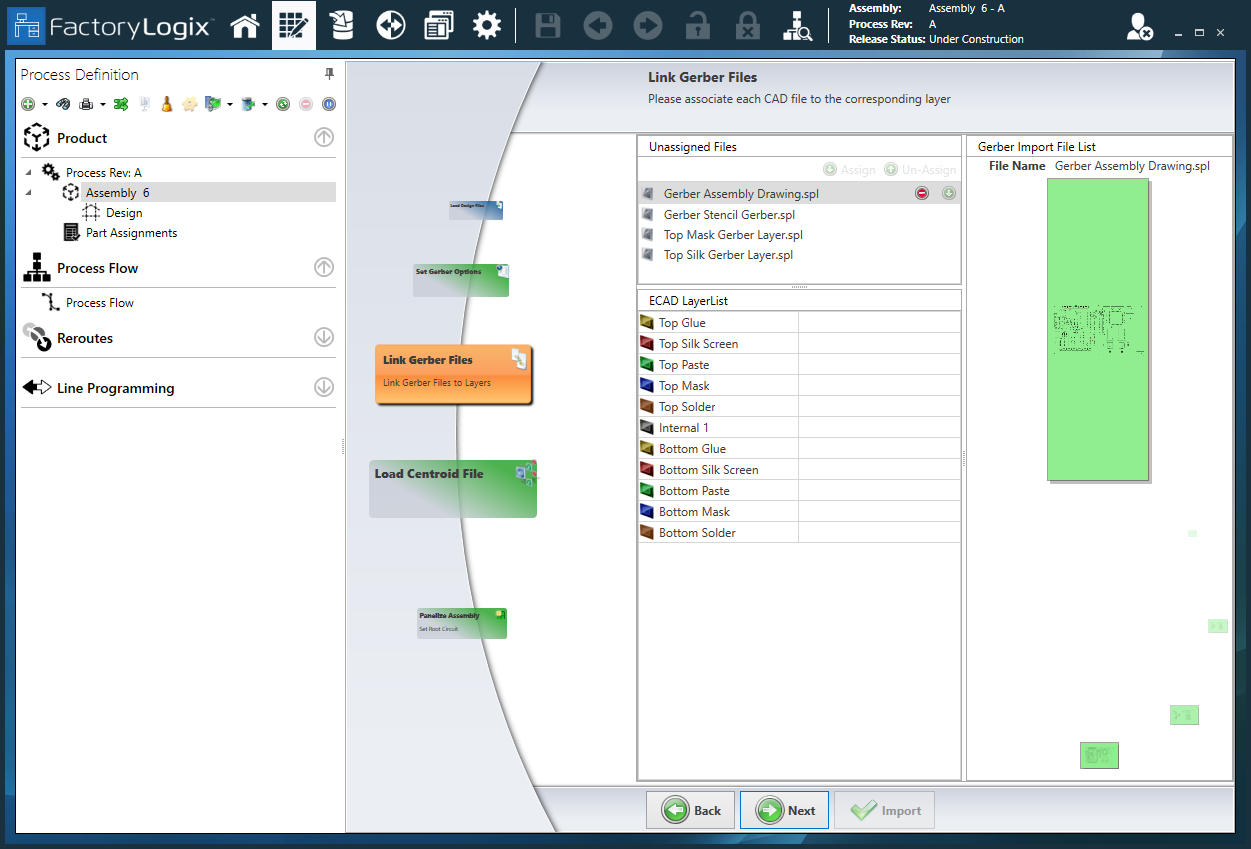Click the Next button

(x=784, y=810)
